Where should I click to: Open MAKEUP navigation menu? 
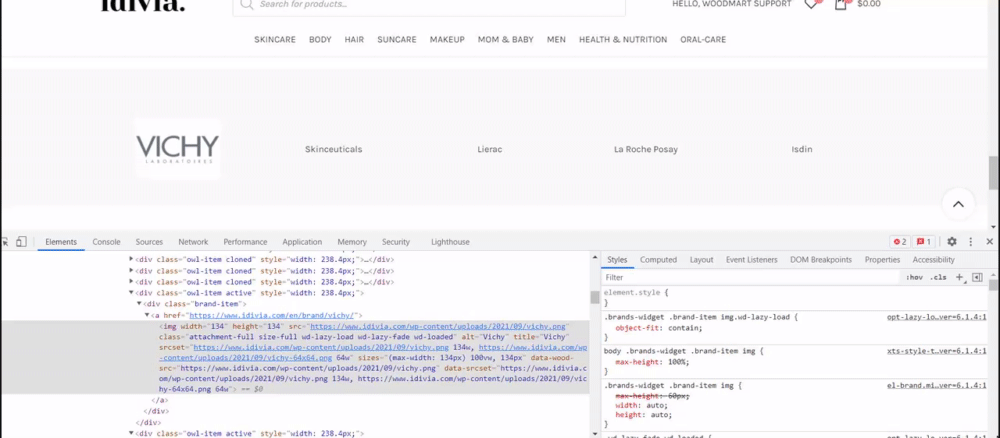pos(447,40)
